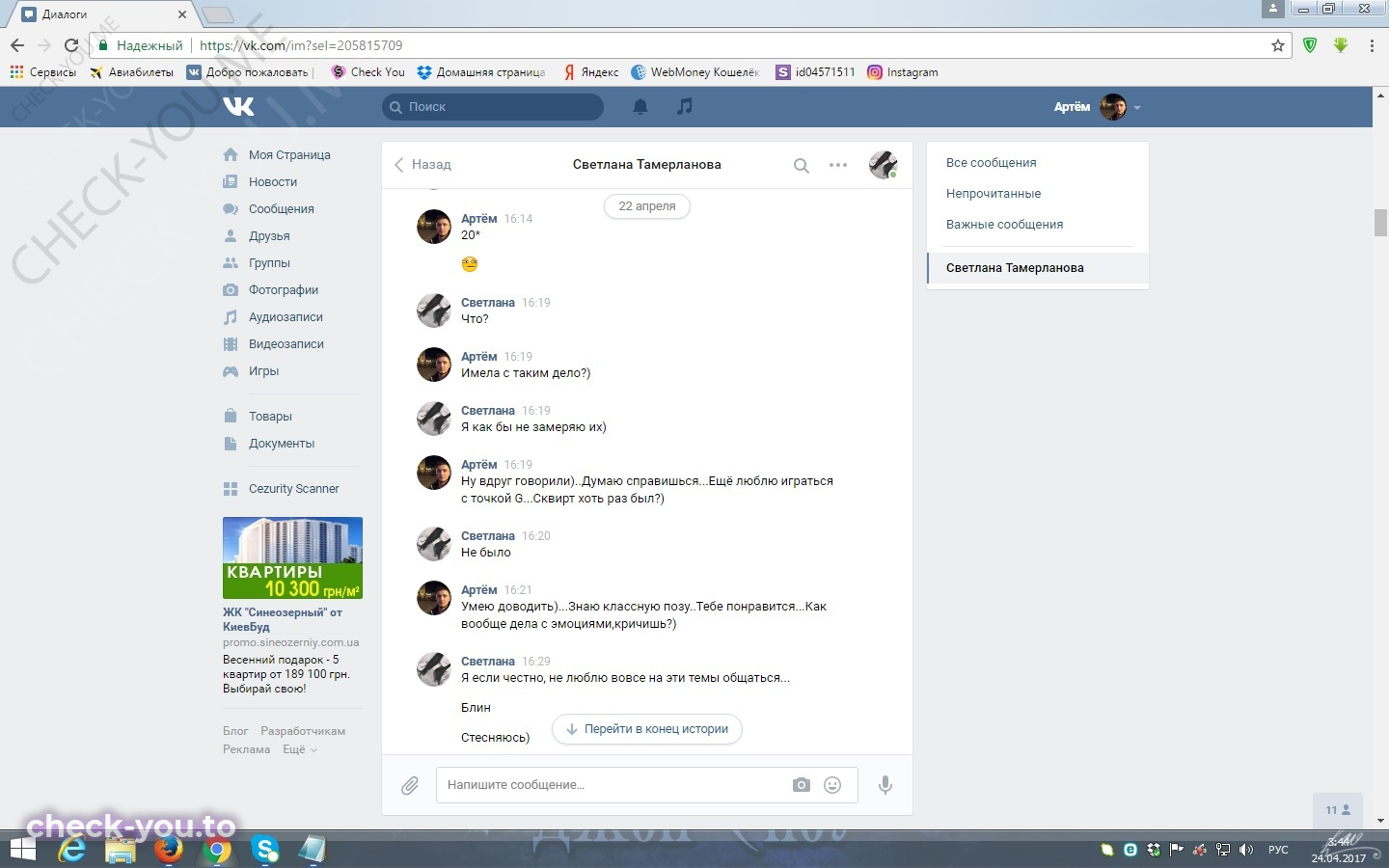Viewport: 1389px width, 868px height.
Task: Click the VK logo in header
Action: (238, 106)
